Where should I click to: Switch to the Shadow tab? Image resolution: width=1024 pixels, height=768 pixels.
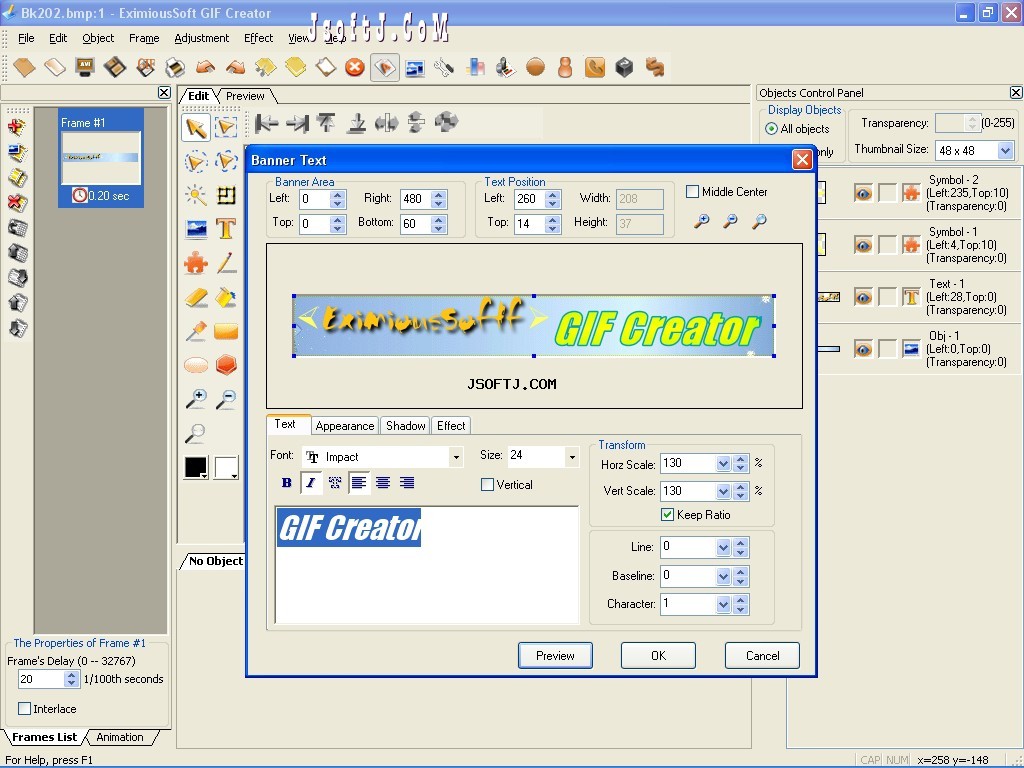click(406, 426)
